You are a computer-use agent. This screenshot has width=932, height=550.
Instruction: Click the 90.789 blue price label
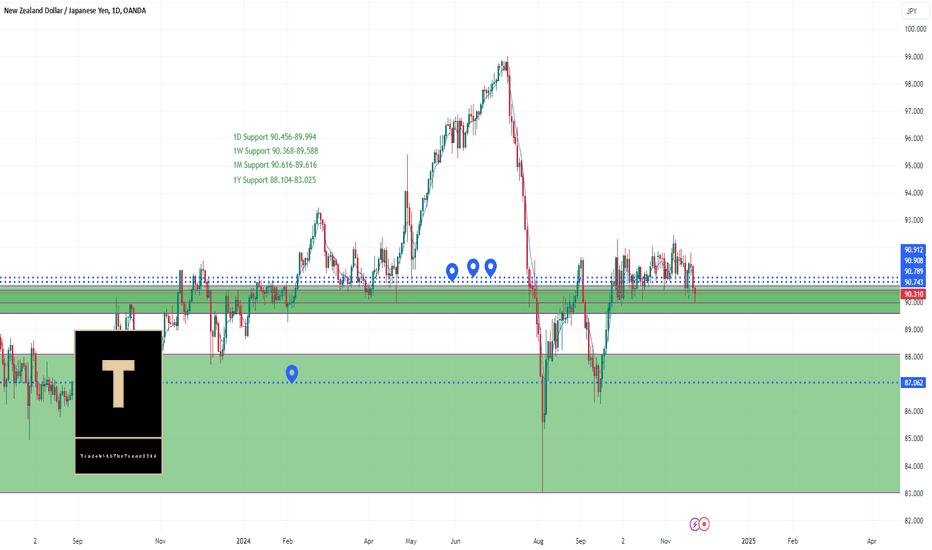click(x=914, y=271)
